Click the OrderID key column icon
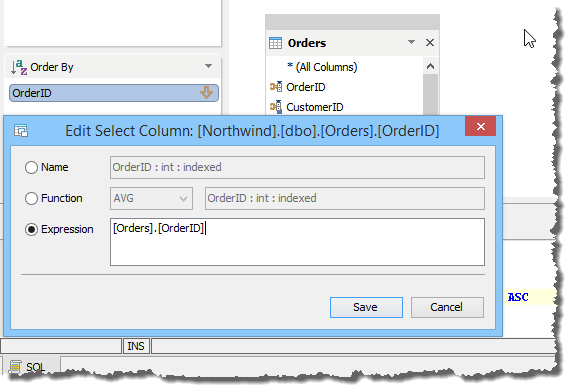573x392 pixels. click(x=276, y=87)
